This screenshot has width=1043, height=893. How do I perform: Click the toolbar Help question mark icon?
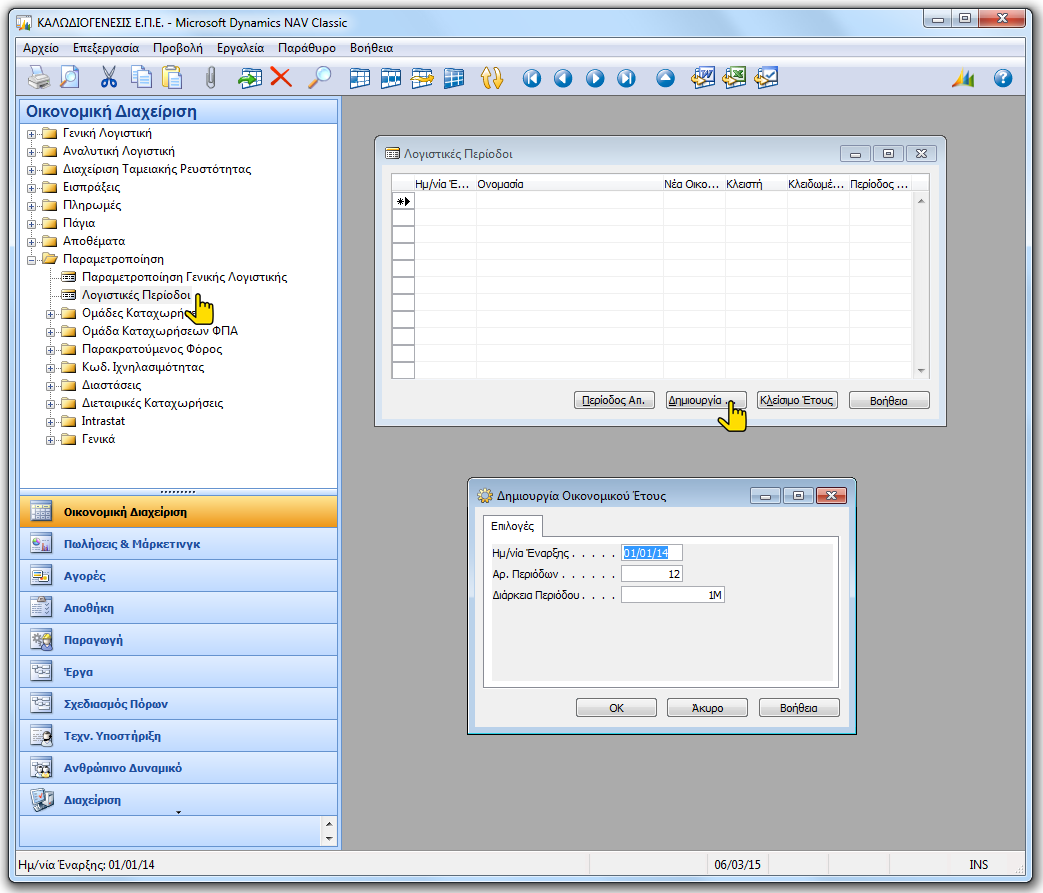point(1002,79)
